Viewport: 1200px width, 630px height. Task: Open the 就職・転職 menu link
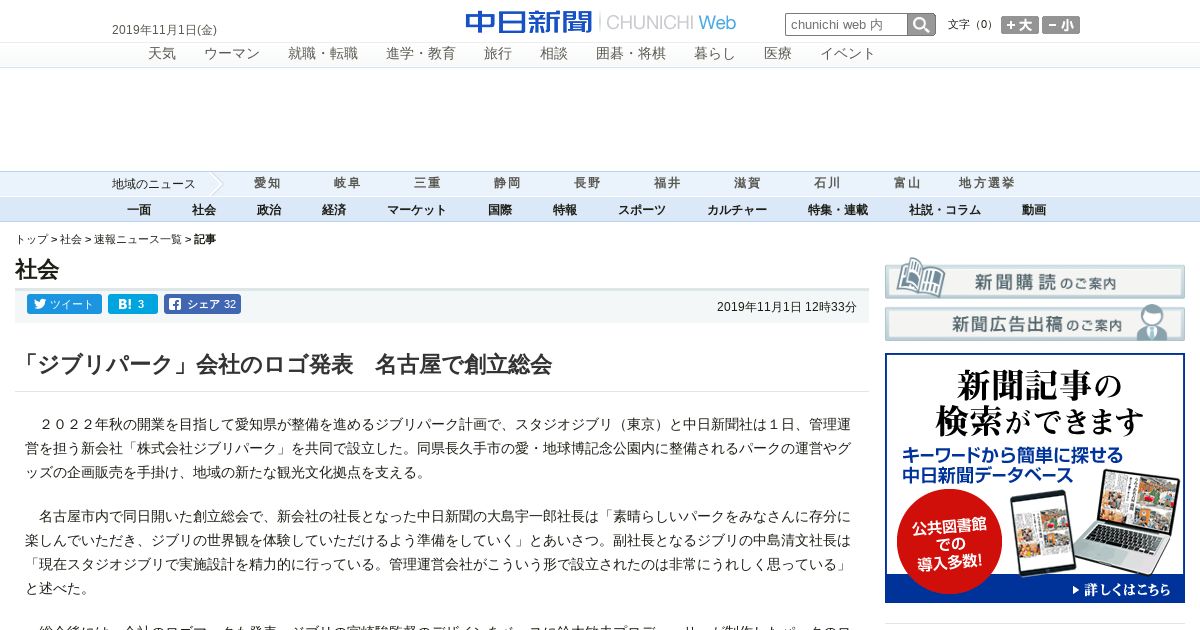323,54
